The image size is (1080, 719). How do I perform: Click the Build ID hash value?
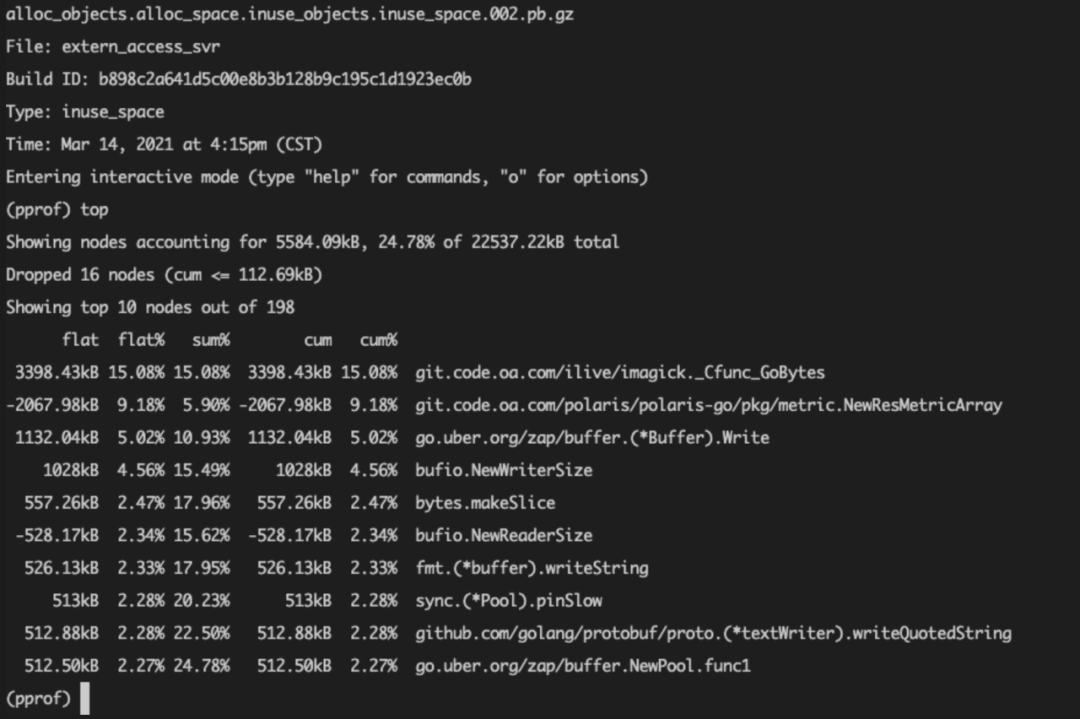pos(284,79)
